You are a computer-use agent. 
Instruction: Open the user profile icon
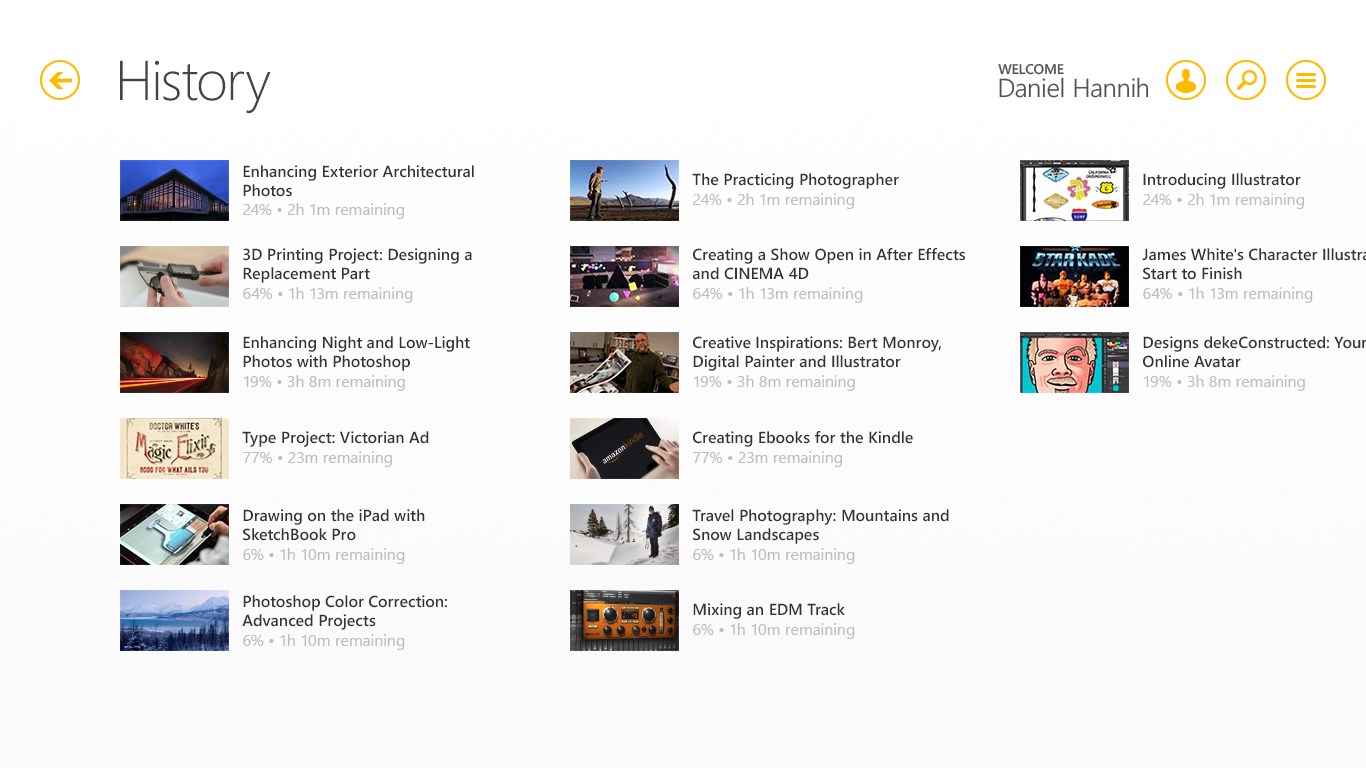1186,80
